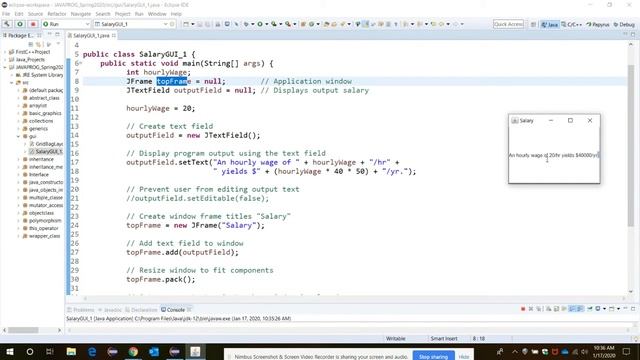Open File Explorer from the taskbar
This screenshot has height=360, width=640.
pyautogui.click(x=71, y=351)
